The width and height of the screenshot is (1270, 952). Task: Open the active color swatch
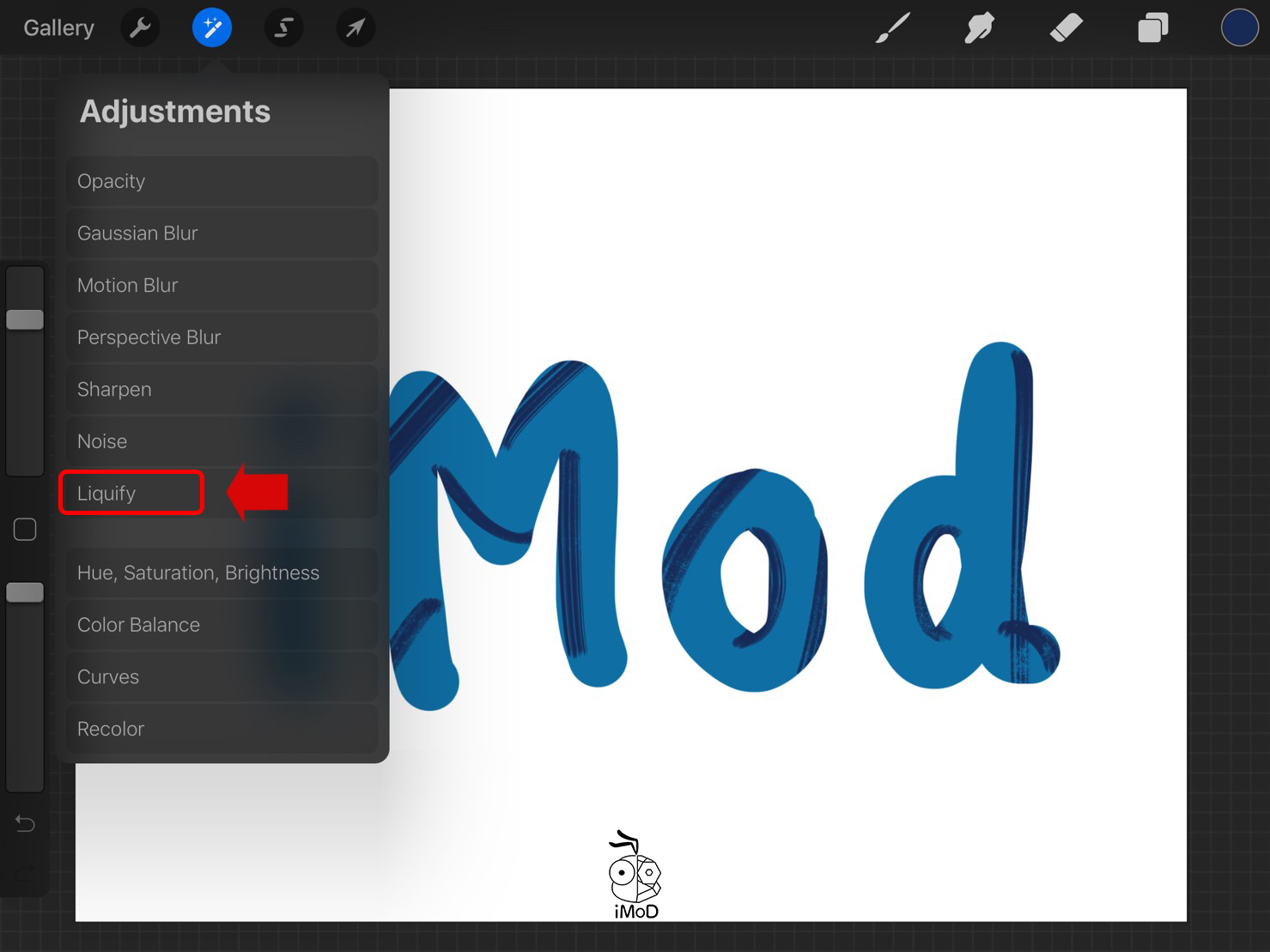(1240, 27)
